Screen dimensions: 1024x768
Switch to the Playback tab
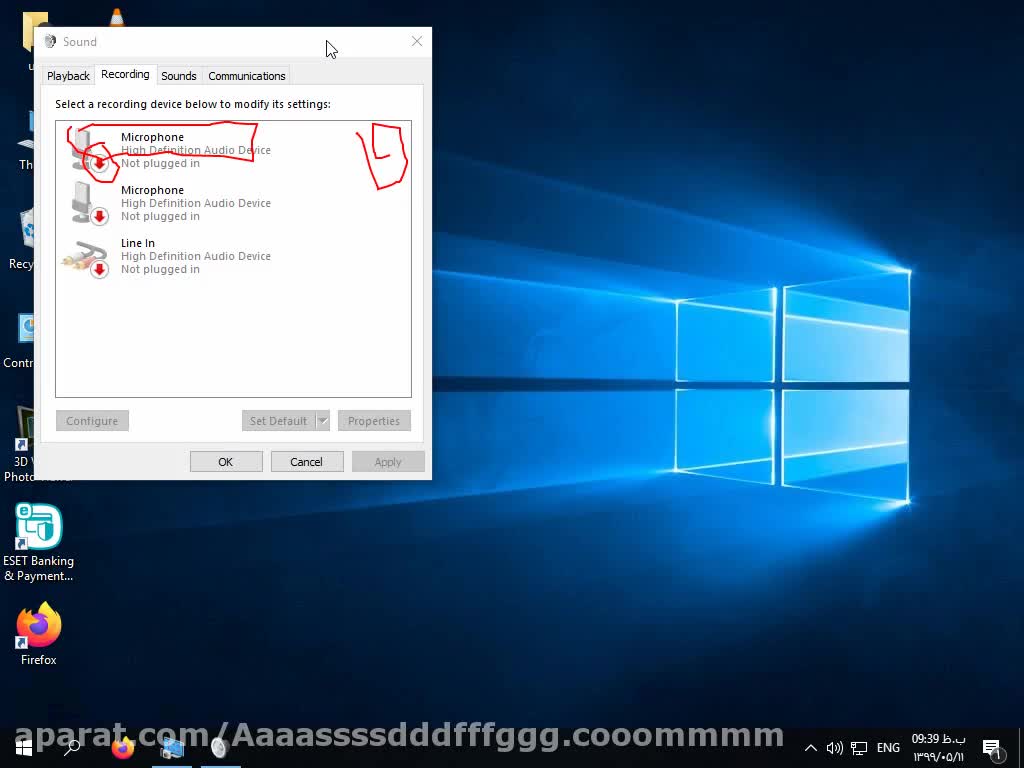click(x=68, y=76)
